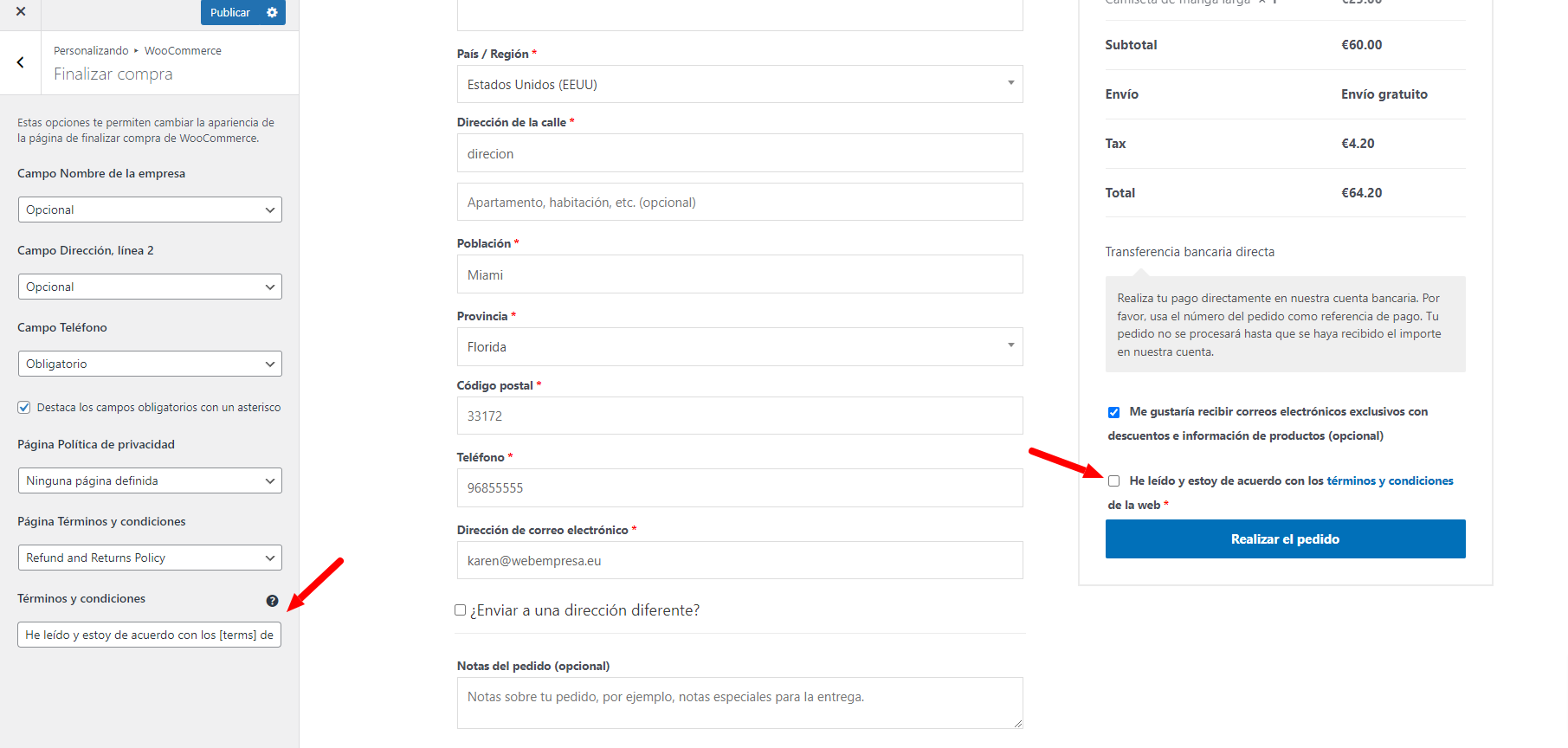Click the Código postal field
Viewport: 1568px width, 748px height.
[739, 416]
